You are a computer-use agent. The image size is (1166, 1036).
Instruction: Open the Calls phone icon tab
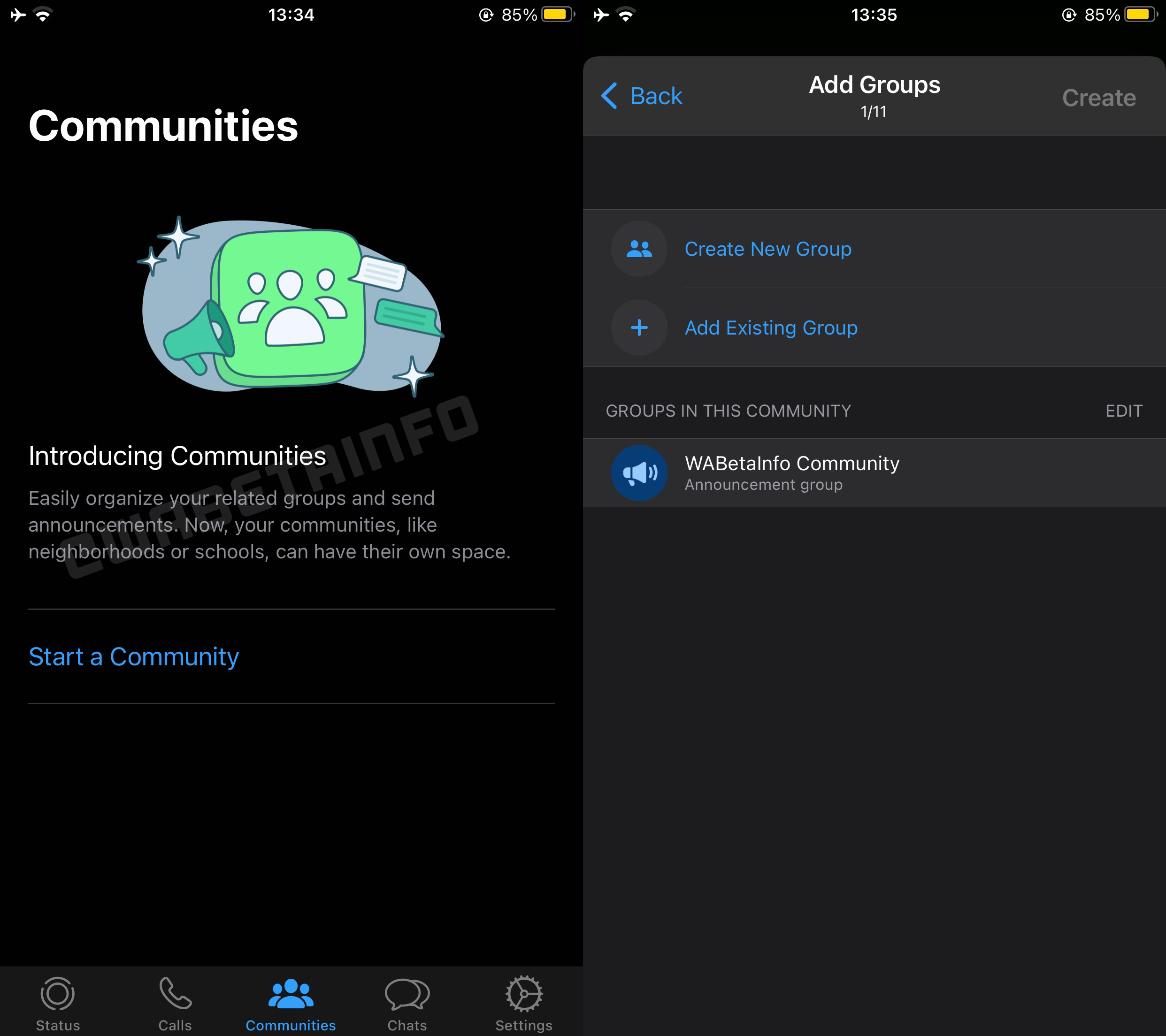[x=175, y=994]
